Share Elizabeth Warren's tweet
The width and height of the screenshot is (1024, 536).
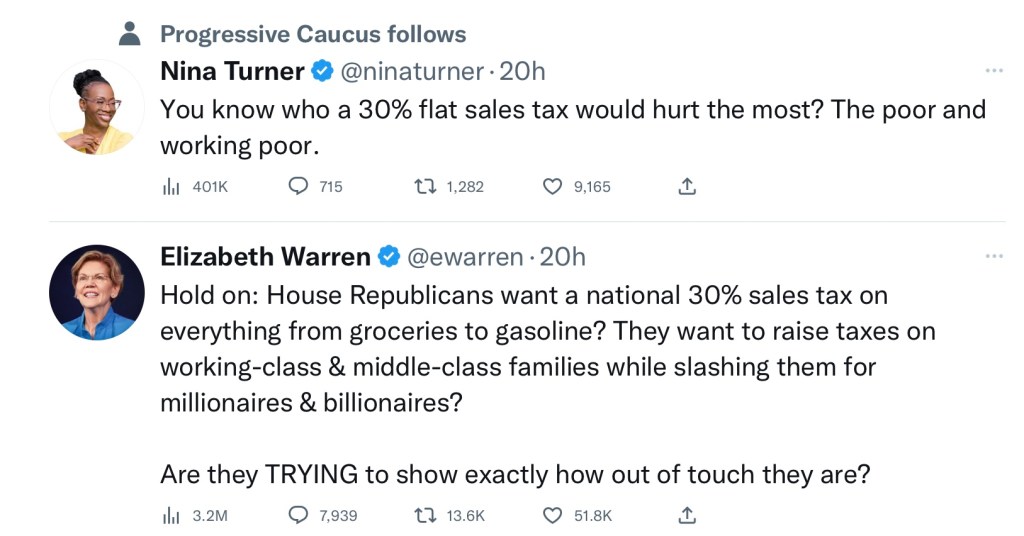pos(687,515)
